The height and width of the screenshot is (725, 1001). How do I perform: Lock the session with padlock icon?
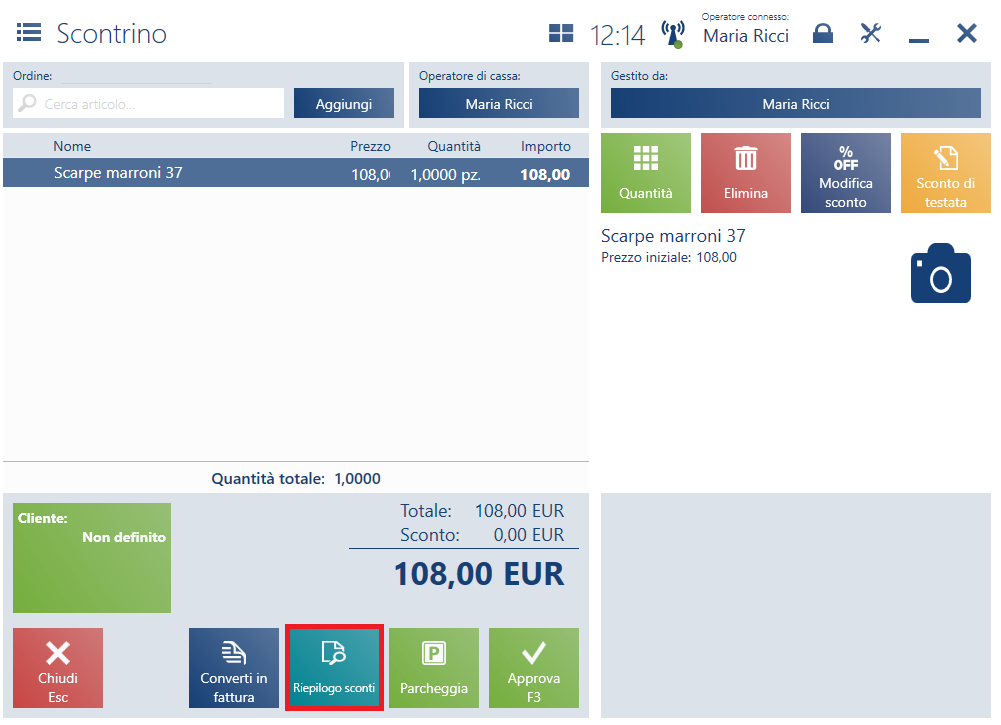coord(822,34)
